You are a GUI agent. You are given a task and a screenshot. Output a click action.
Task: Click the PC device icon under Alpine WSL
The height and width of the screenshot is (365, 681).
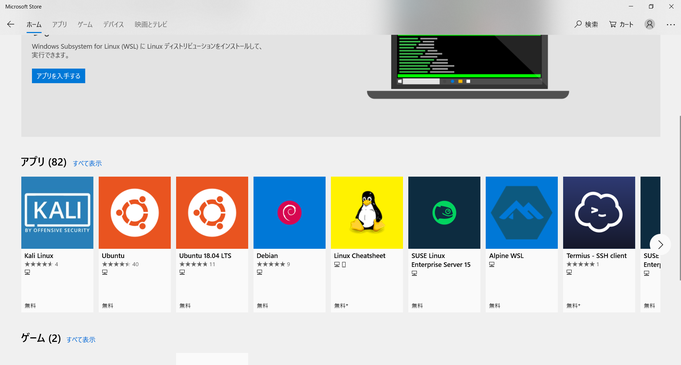492,264
